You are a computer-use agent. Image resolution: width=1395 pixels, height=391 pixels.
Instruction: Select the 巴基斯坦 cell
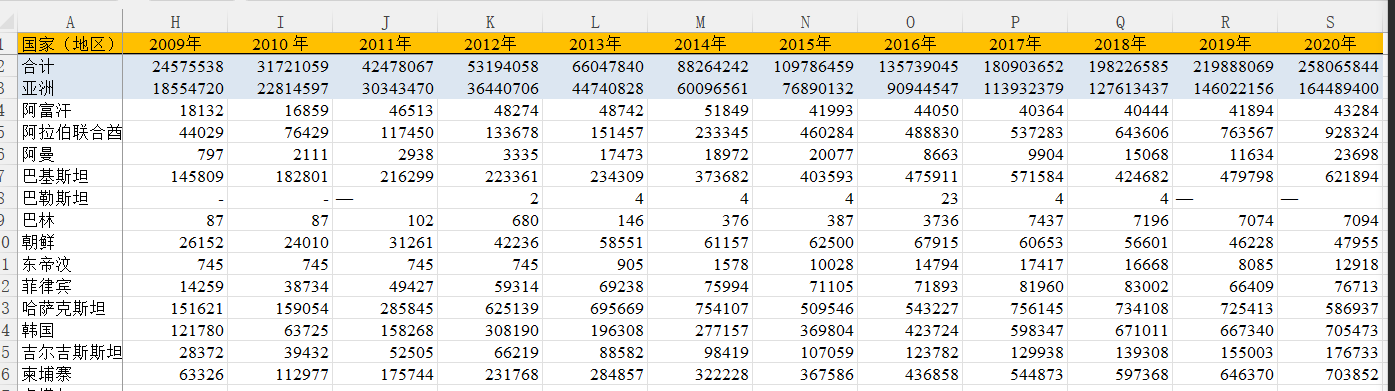click(x=69, y=176)
